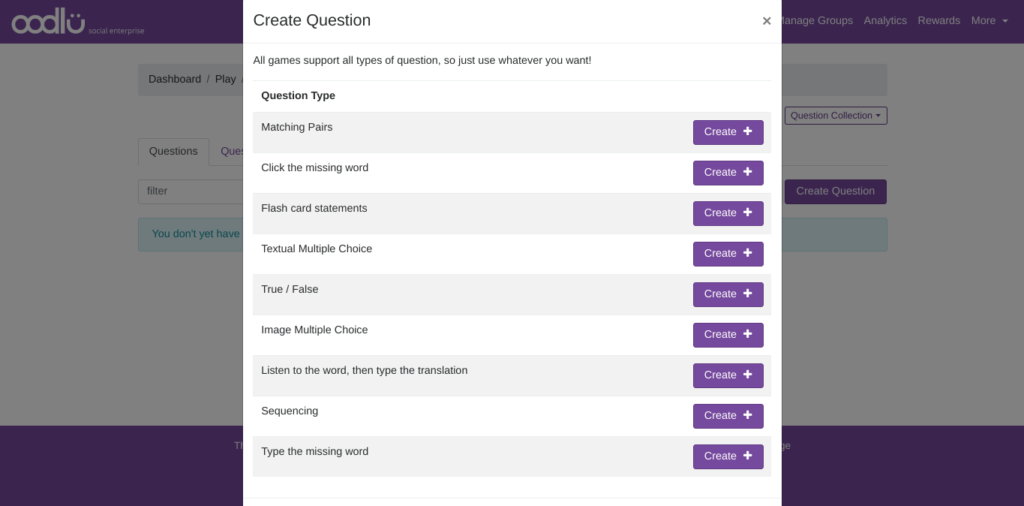Open the Question Collection dropdown
This screenshot has height=506, width=1024.
(835, 116)
